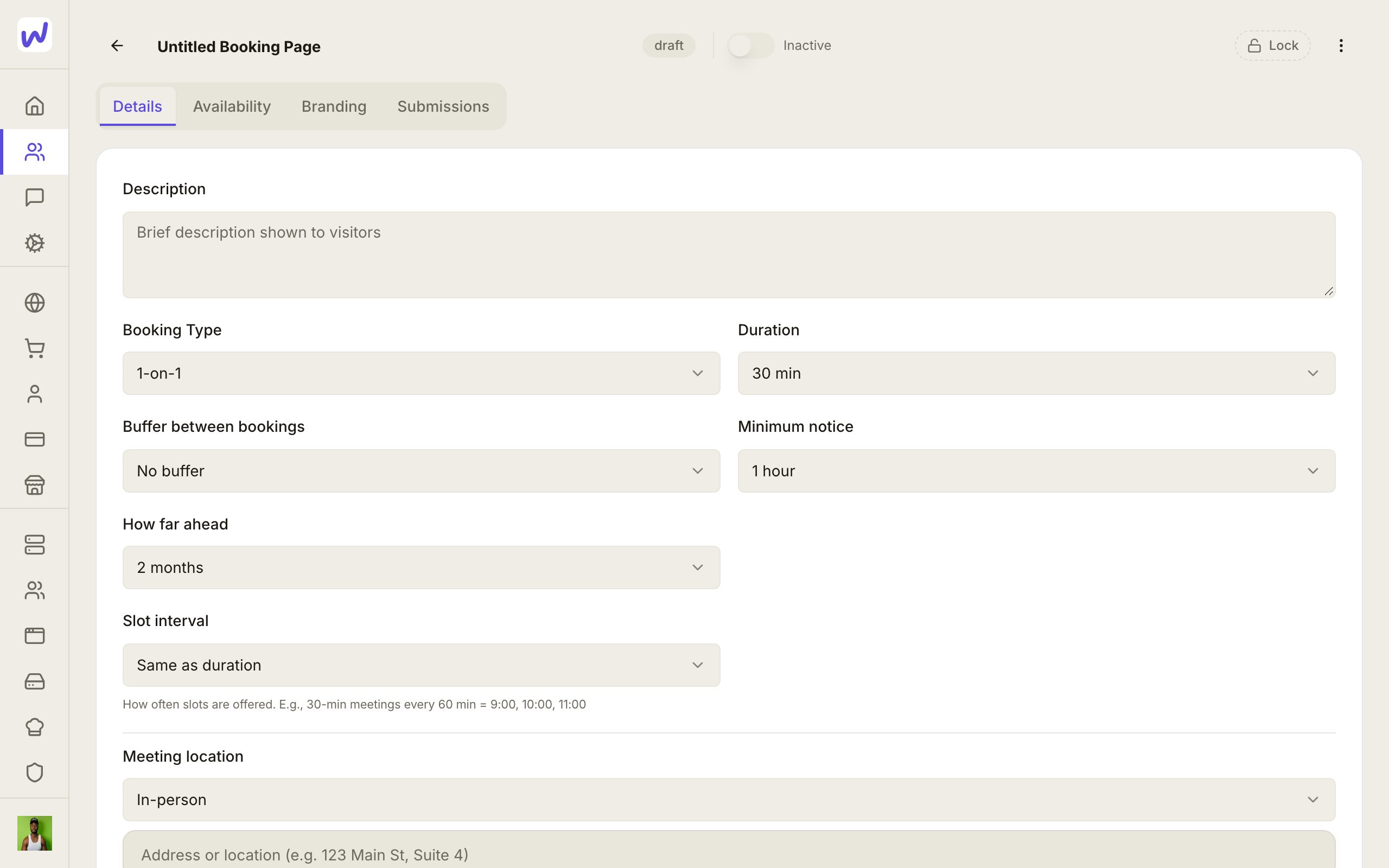
Task: Open the Home icon in sidebar
Action: (x=34, y=106)
